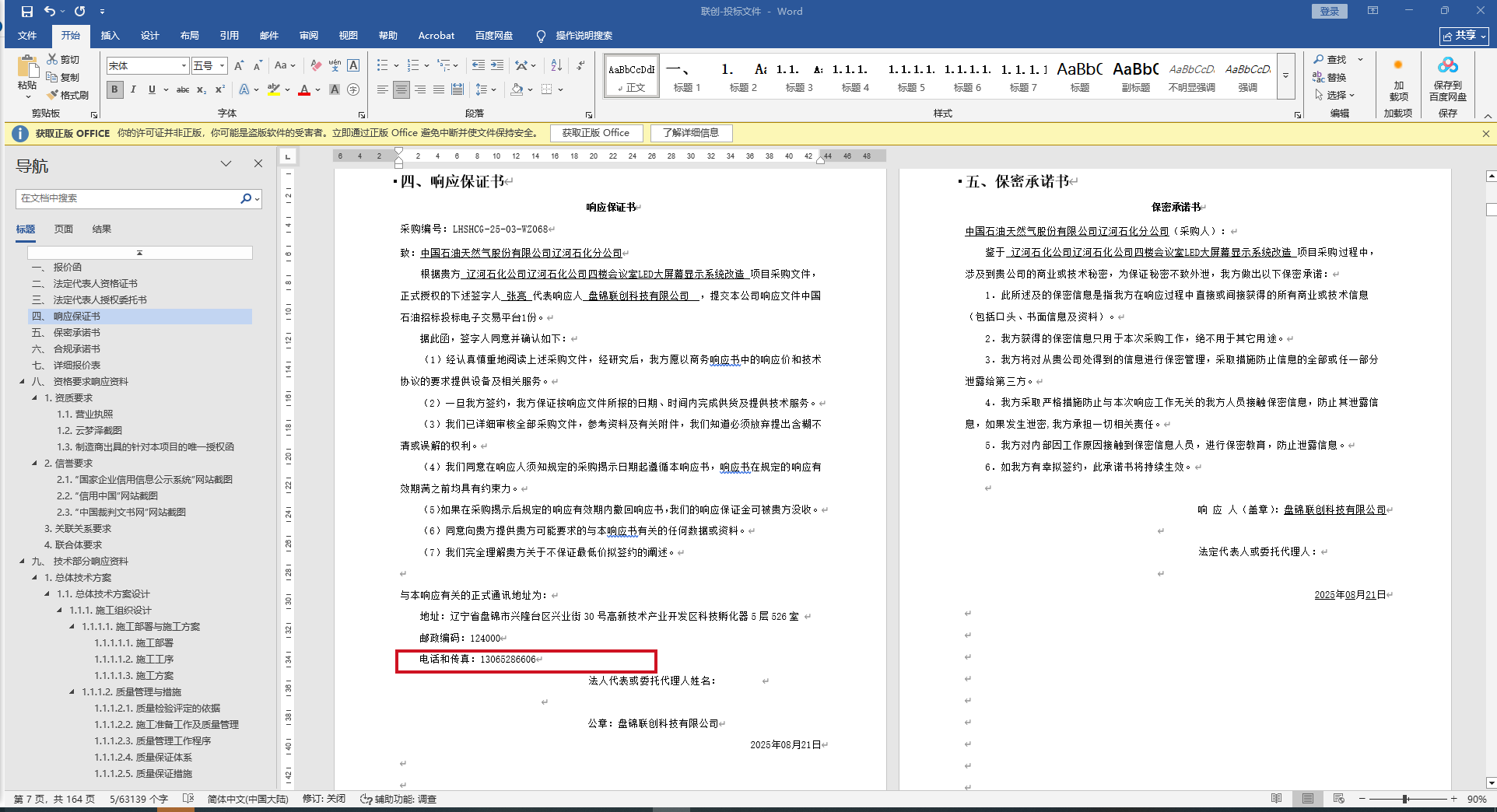
Task: Increase font size with the grow-font icon
Action: click(239, 66)
